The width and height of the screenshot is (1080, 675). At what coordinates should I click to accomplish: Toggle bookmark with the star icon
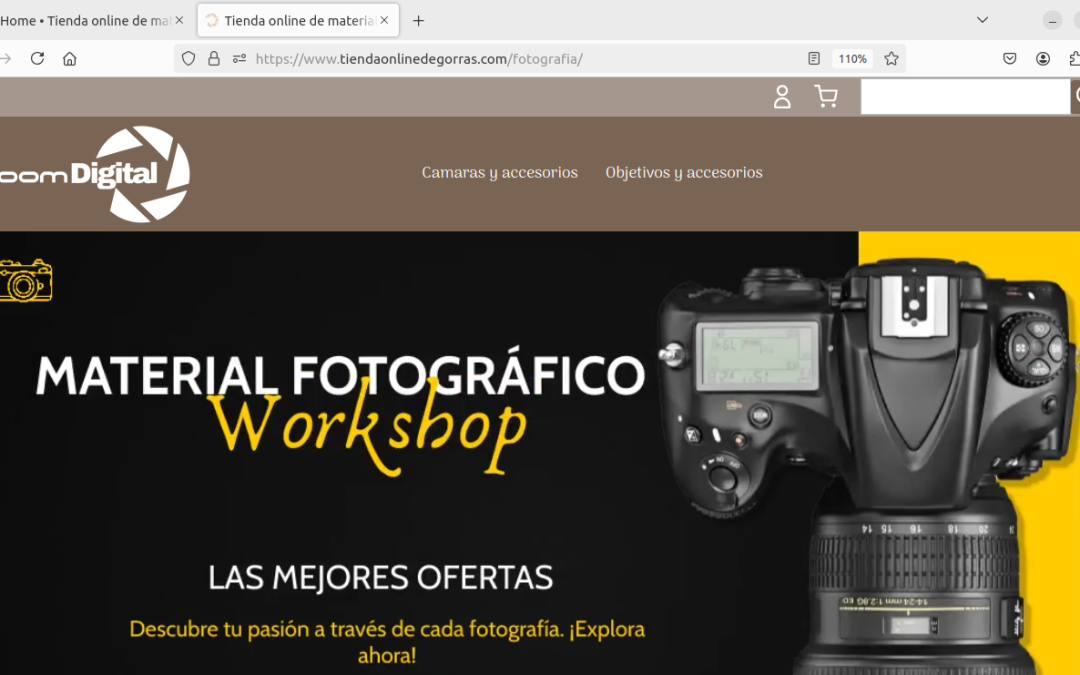click(x=890, y=58)
